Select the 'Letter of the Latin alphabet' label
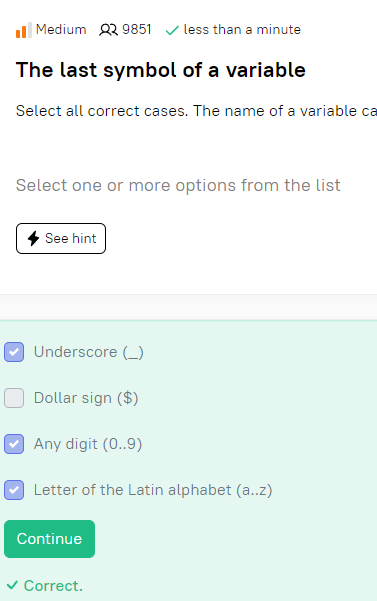The image size is (377, 601). 153,490
